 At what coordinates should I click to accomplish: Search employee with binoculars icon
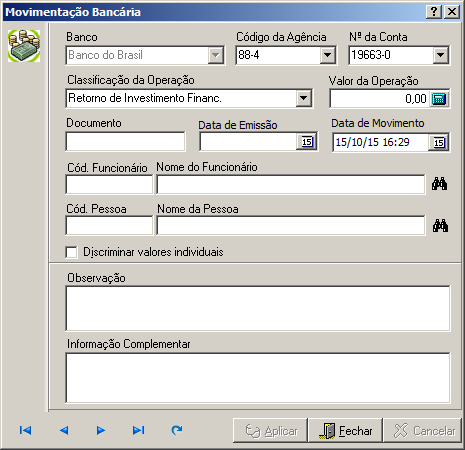pos(439,184)
